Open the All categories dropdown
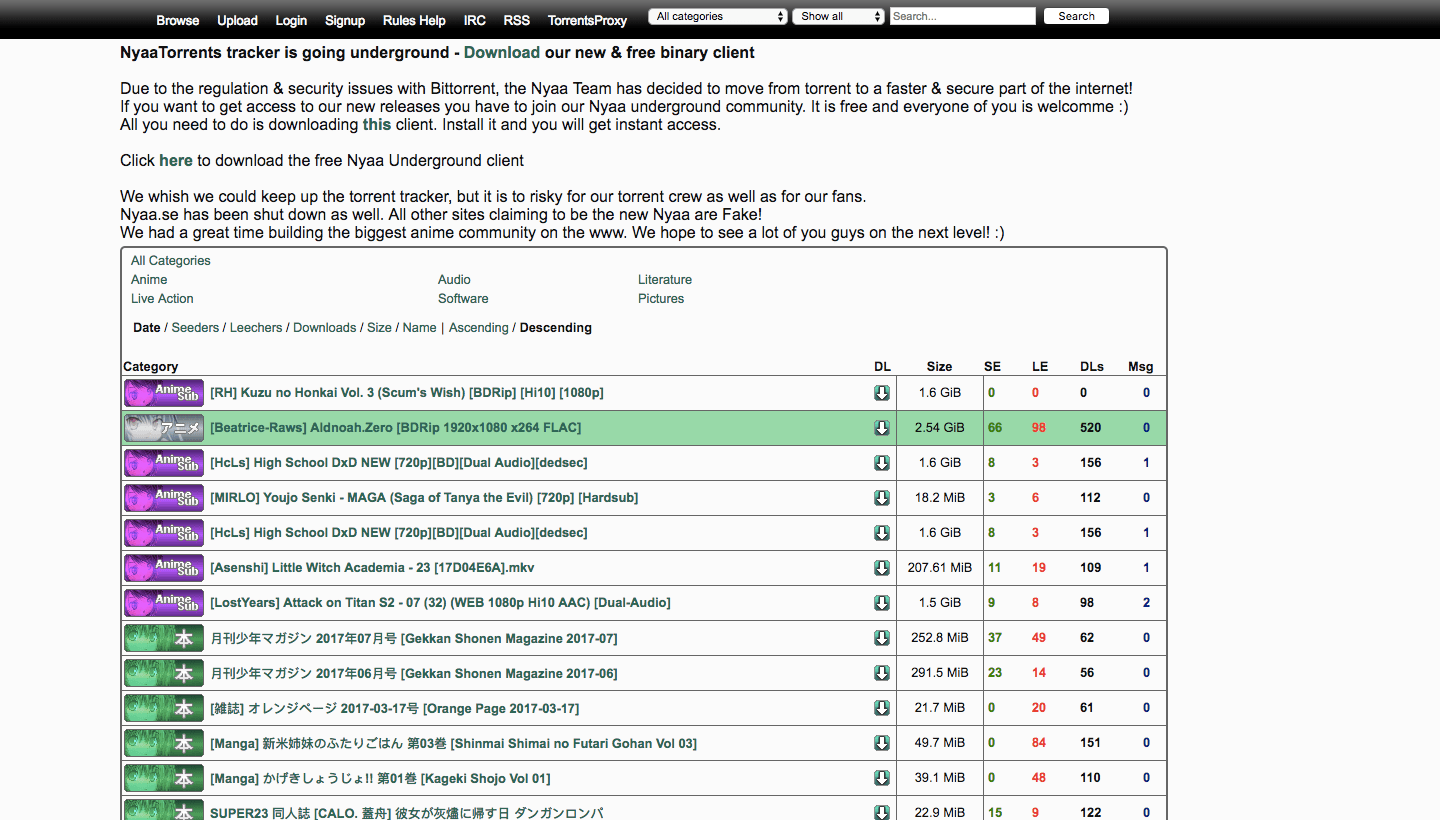This screenshot has width=1440, height=820. click(718, 16)
